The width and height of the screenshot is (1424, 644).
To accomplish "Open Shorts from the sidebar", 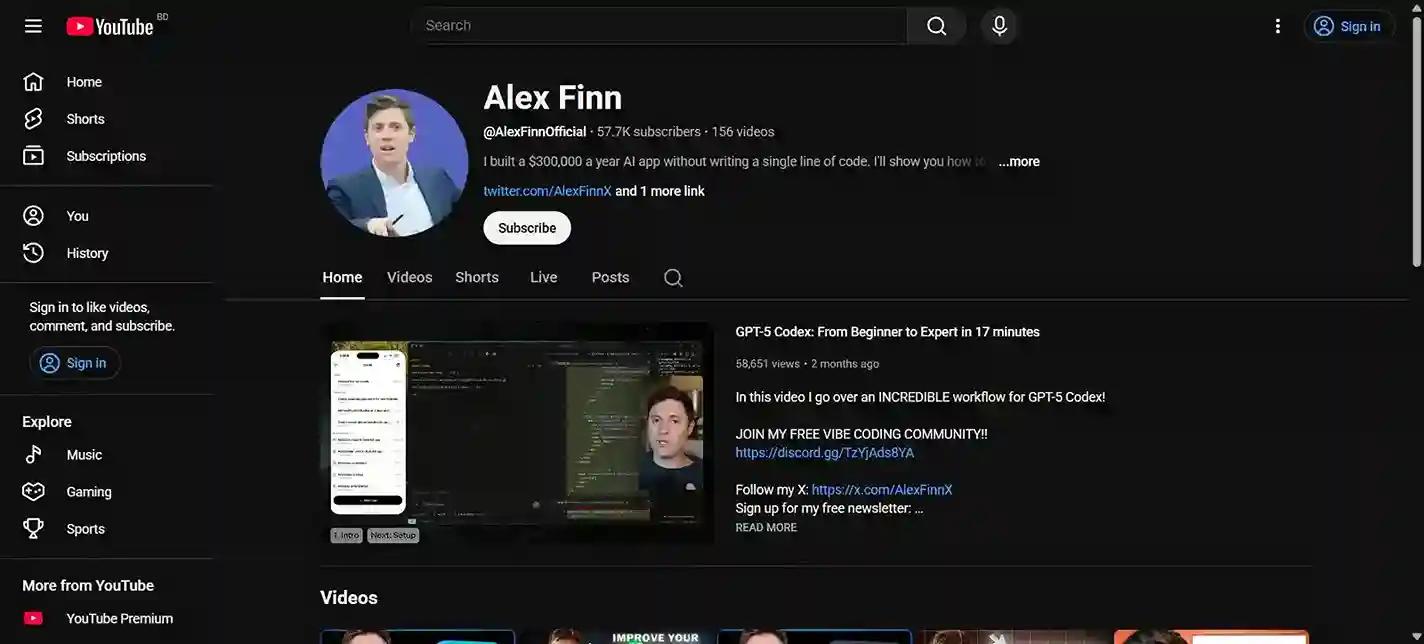I will [85, 119].
